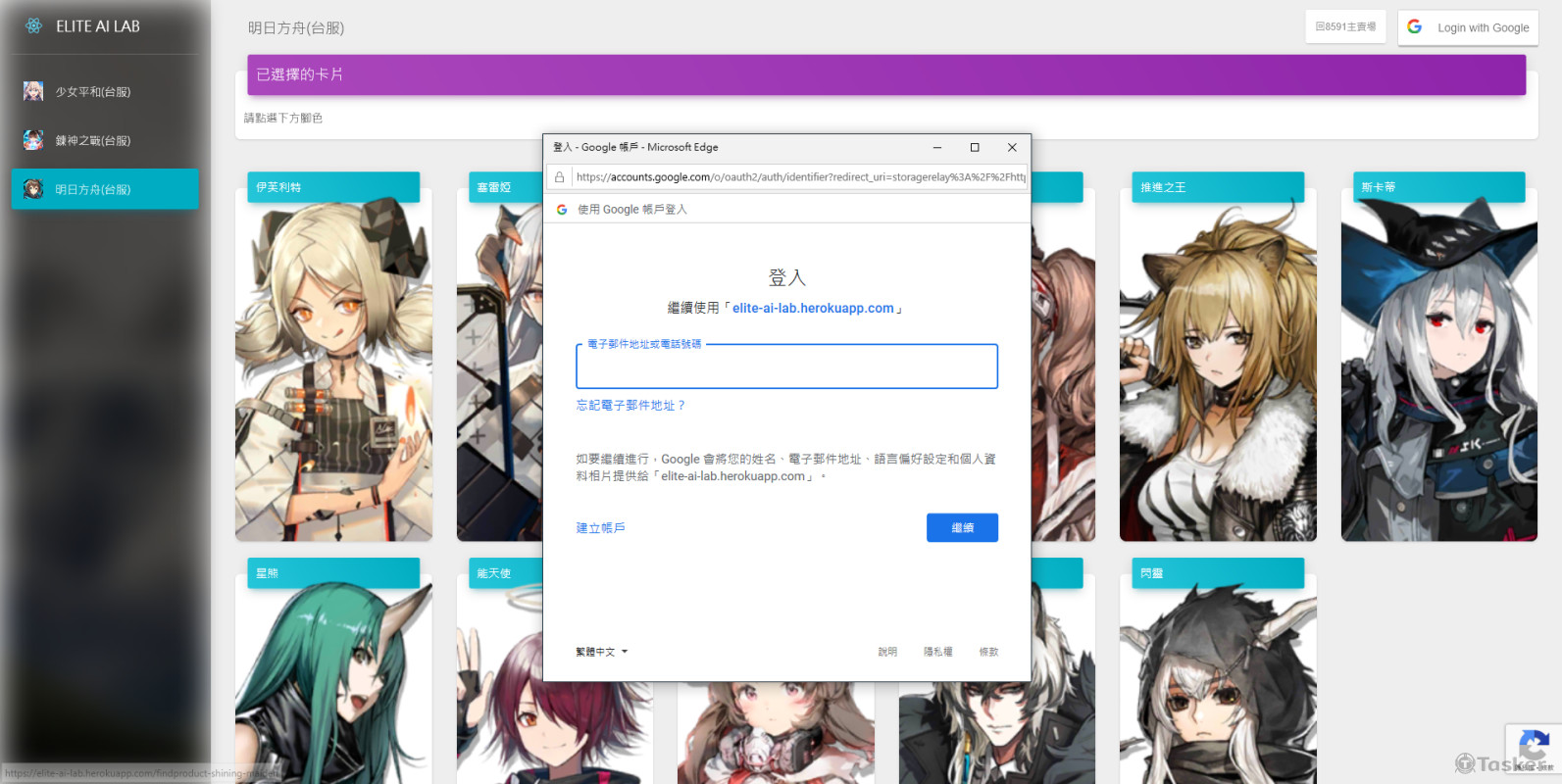Image resolution: width=1562 pixels, height=784 pixels.
Task: Click the Google G logo on the Login button
Action: 1415,26
